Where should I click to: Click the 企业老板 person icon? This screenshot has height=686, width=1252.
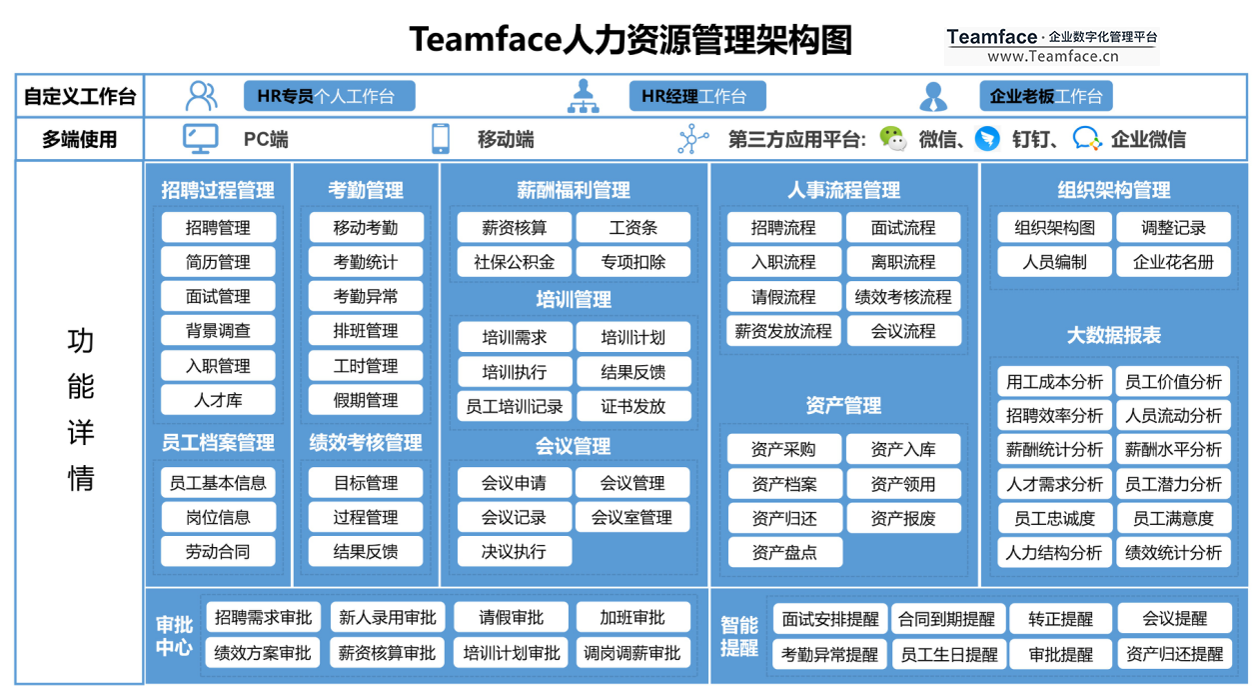pos(933,96)
